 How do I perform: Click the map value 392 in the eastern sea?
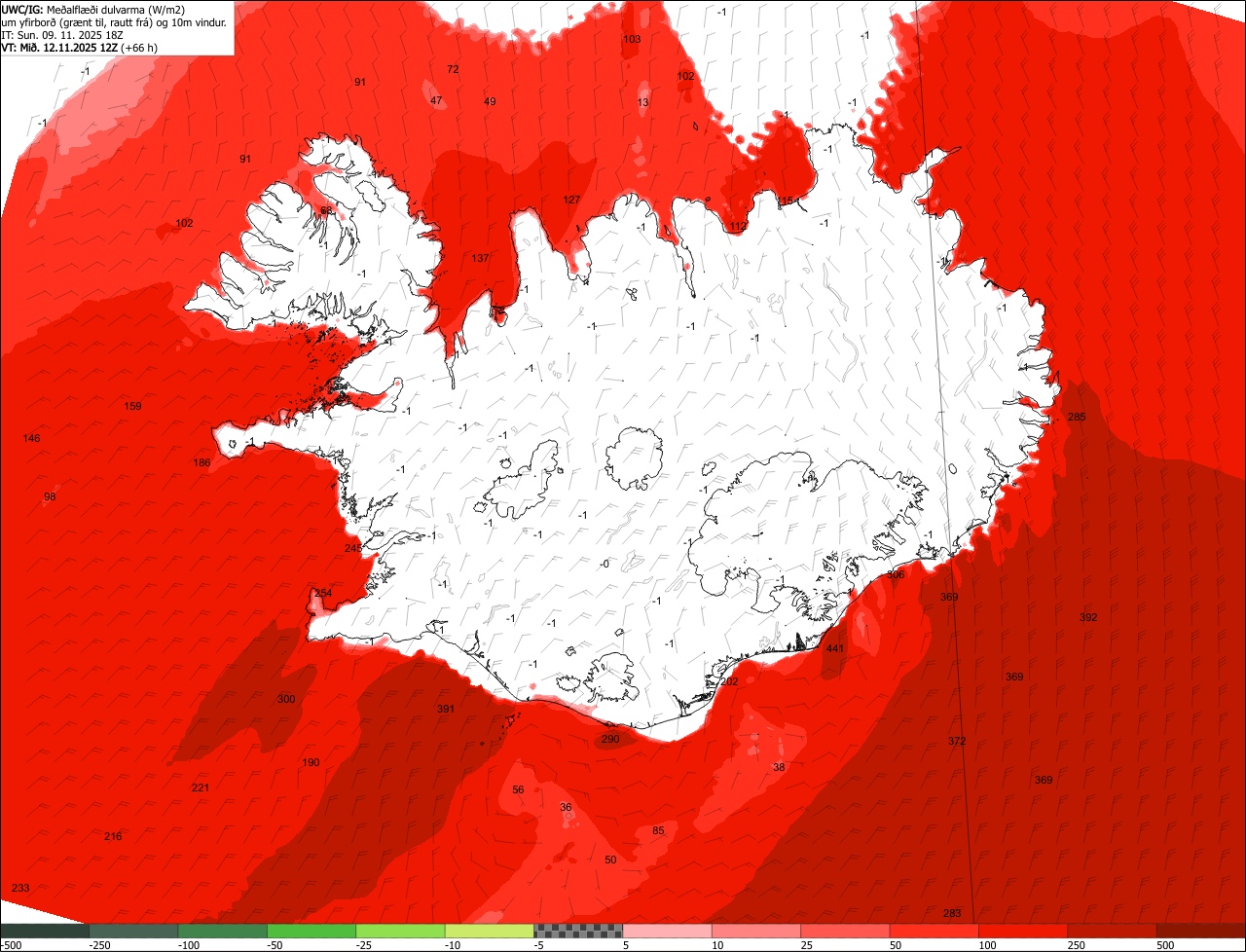point(1088,617)
